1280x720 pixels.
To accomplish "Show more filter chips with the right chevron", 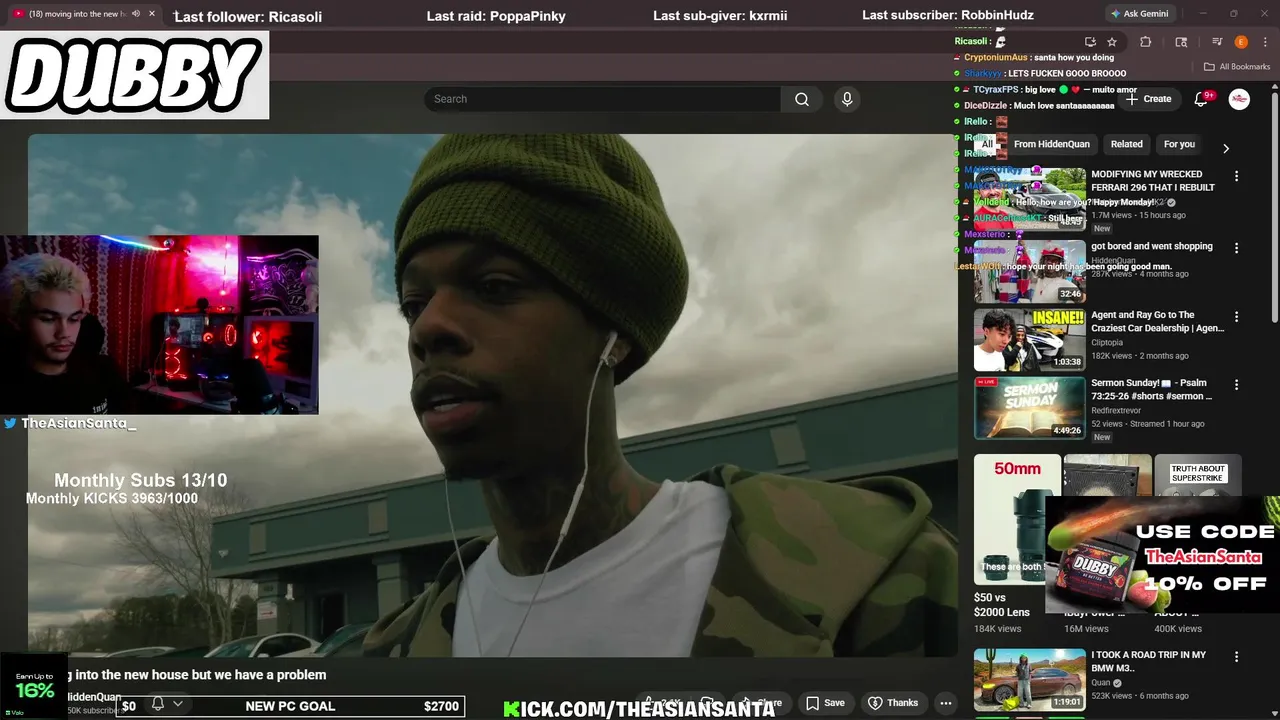I will [x=1226, y=148].
